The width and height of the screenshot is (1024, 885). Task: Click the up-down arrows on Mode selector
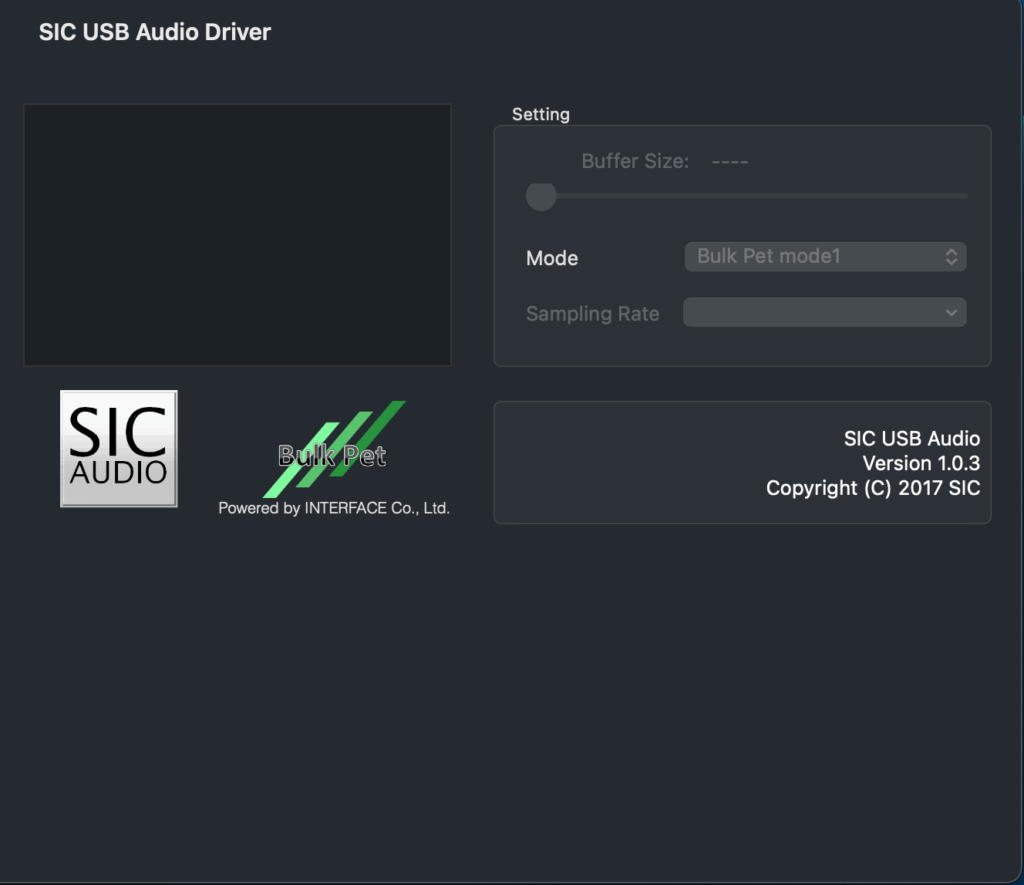pyautogui.click(x=951, y=257)
